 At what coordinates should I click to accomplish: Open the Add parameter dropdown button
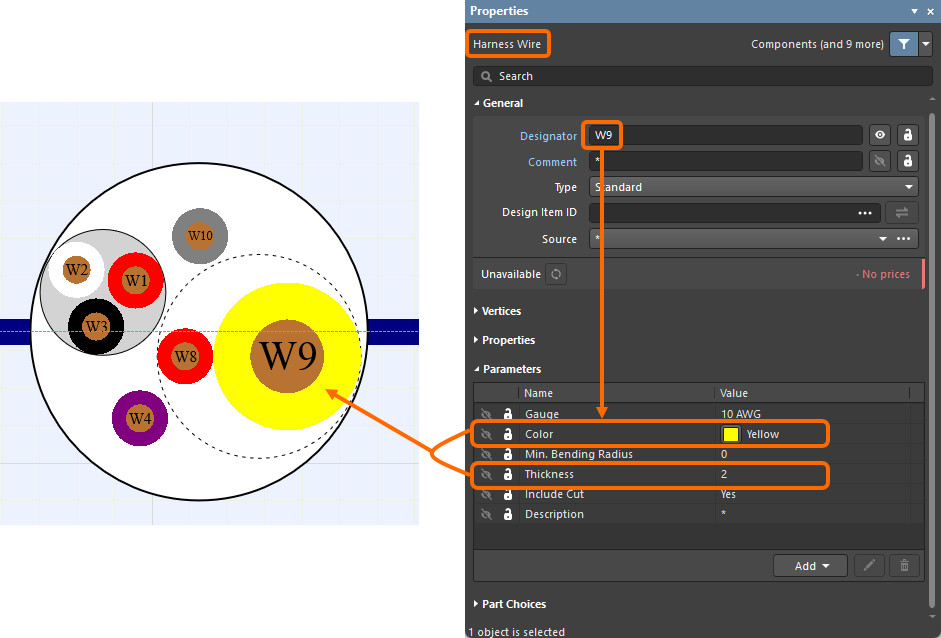(x=810, y=566)
